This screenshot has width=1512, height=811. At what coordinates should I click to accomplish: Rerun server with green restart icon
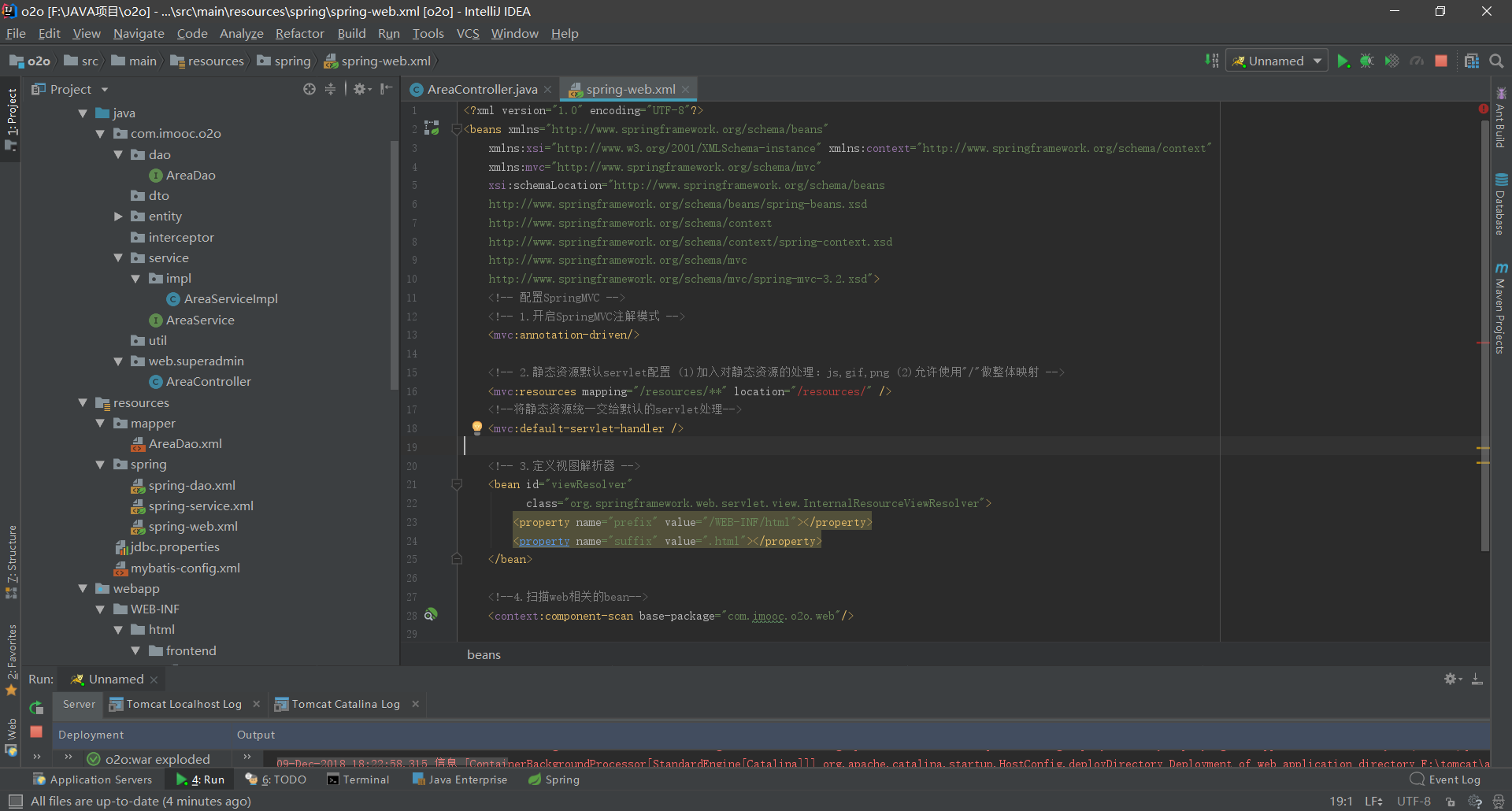(36, 707)
